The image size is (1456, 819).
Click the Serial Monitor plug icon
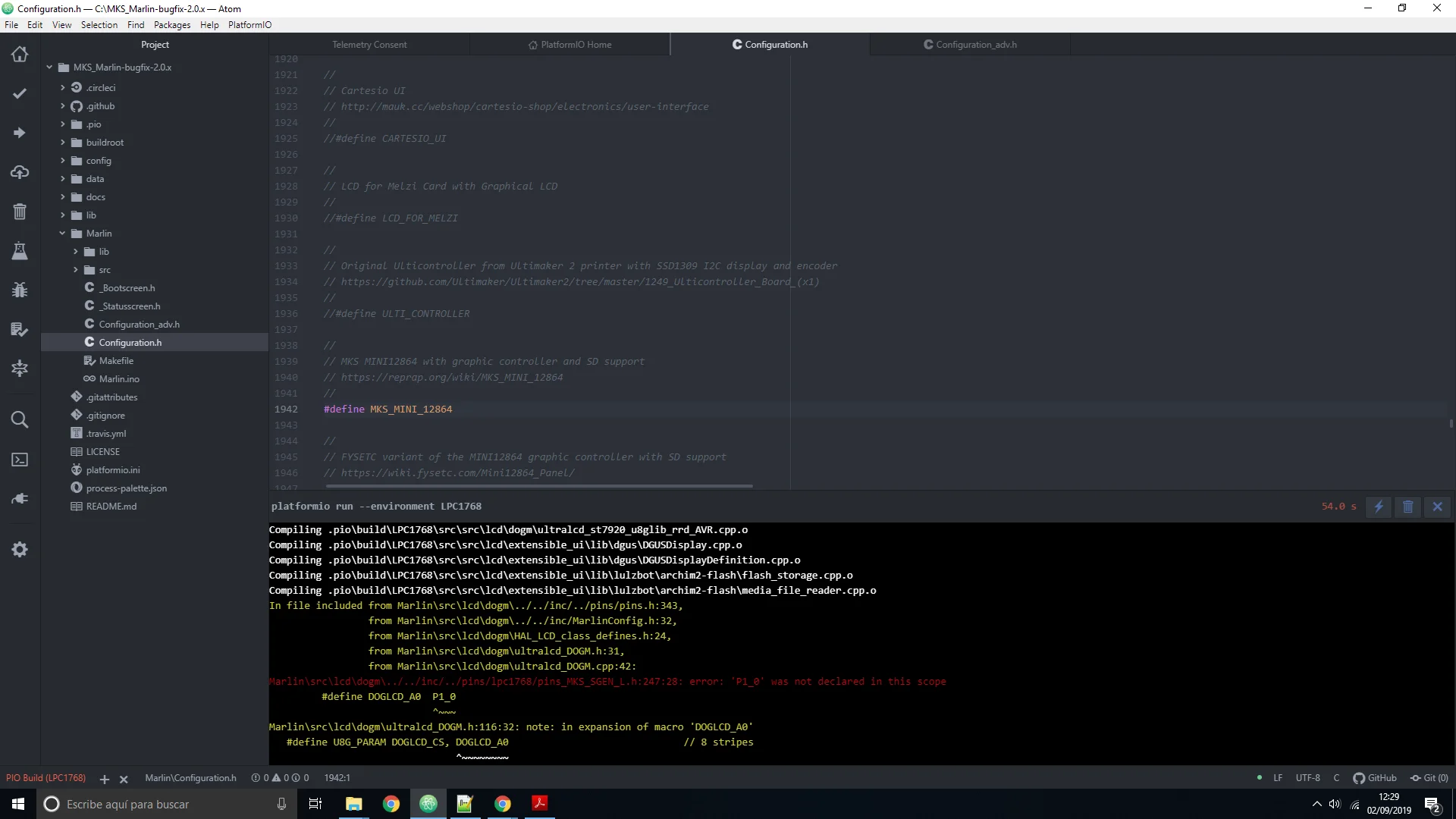coord(20,498)
